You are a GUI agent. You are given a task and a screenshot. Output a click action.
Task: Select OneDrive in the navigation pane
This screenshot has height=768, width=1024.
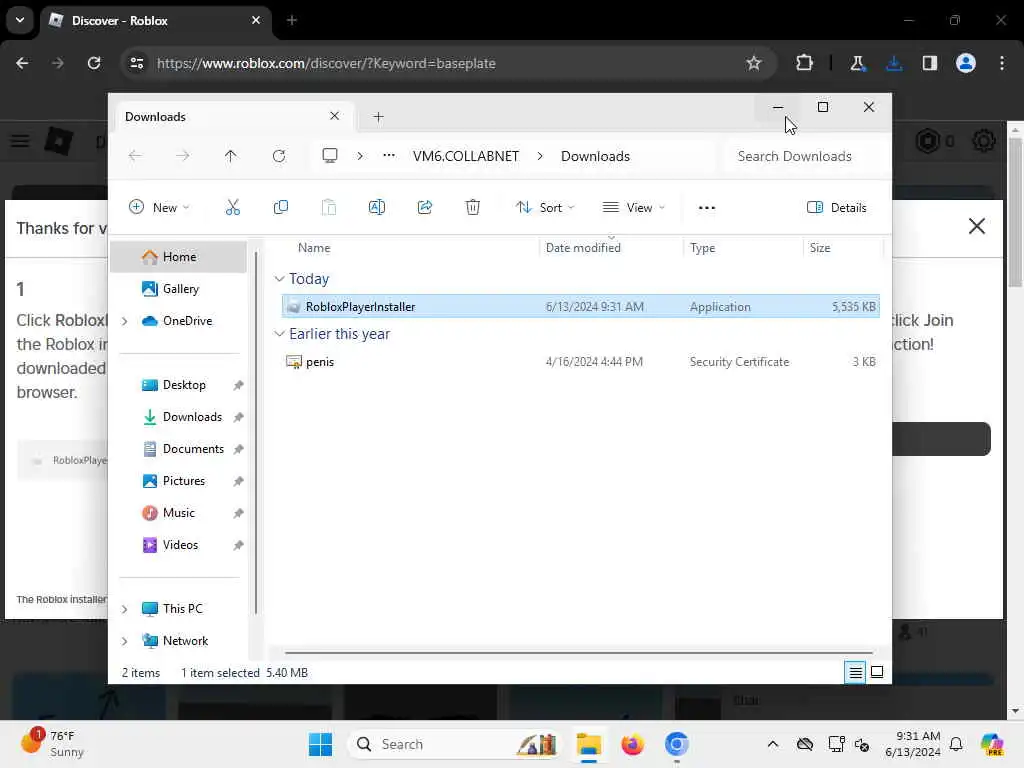[x=187, y=321]
